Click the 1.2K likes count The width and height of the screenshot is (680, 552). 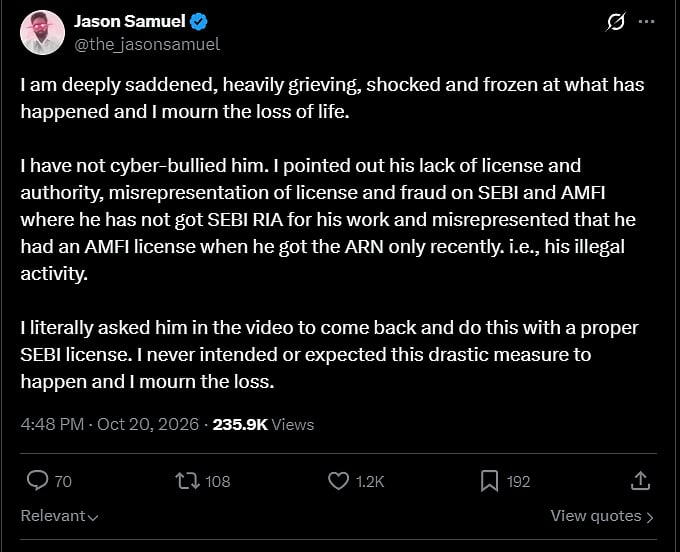tap(370, 482)
